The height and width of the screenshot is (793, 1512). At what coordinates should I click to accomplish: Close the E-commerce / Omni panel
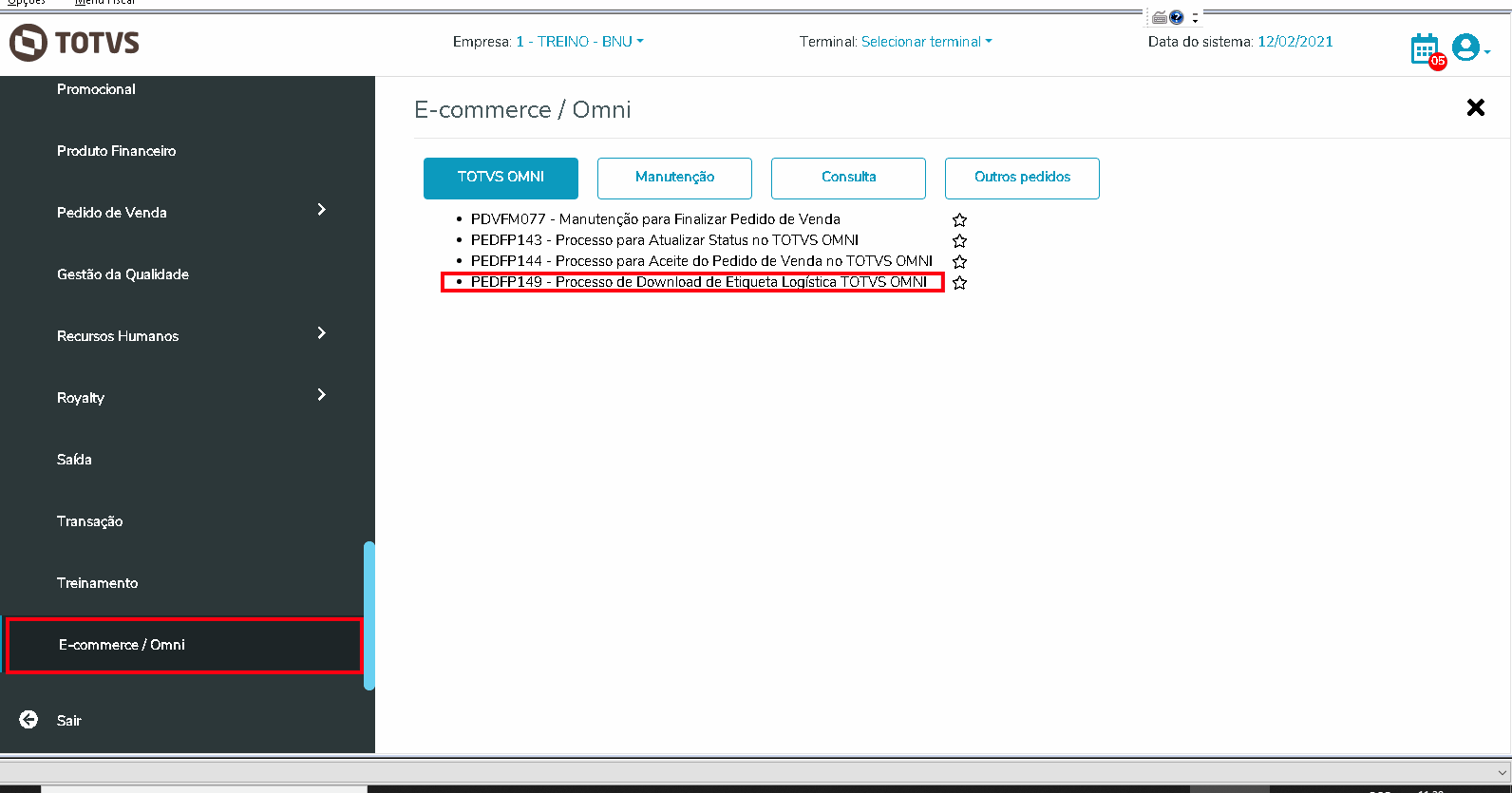(1476, 107)
